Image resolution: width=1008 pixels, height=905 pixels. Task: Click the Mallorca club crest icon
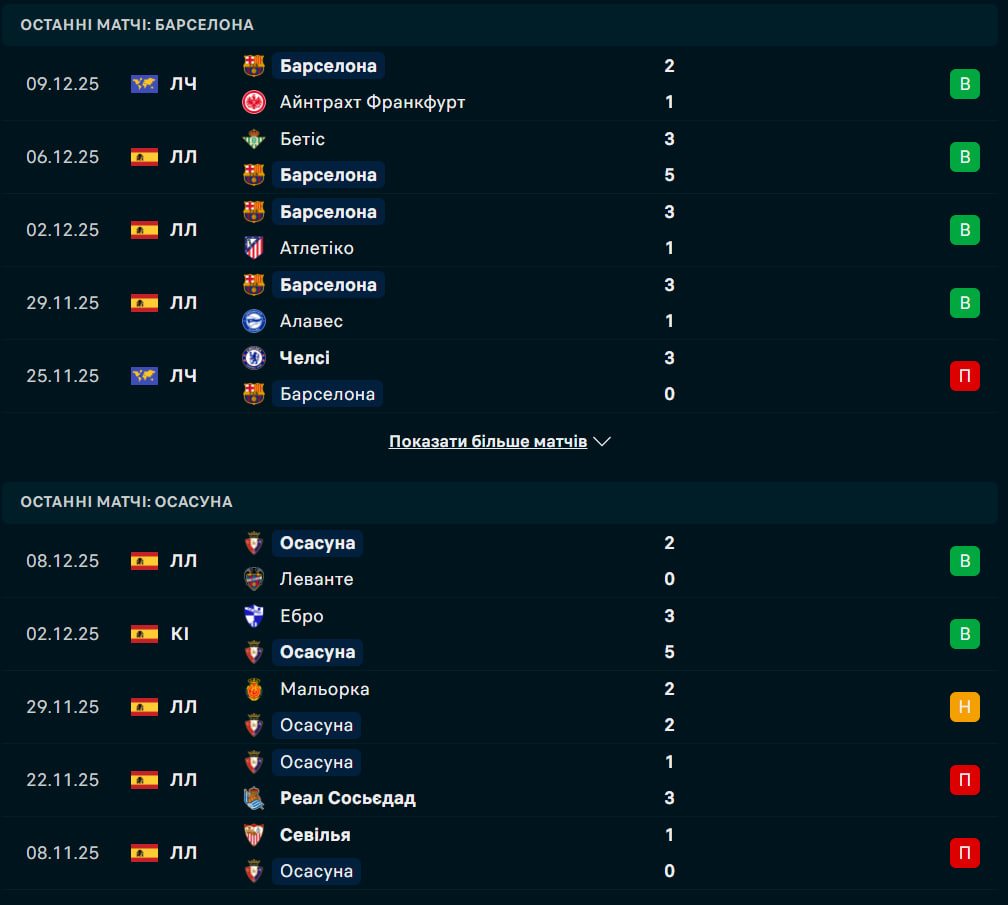pos(254,689)
